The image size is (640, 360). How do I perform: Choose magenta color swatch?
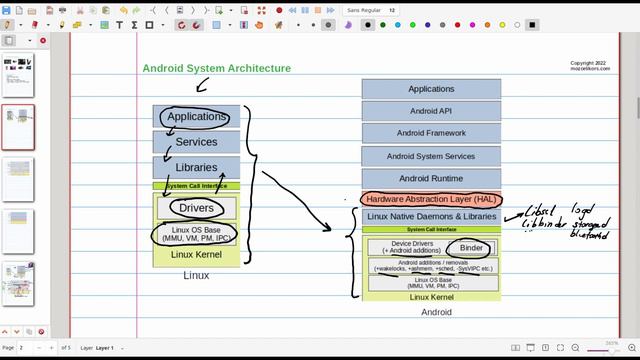(x=472, y=25)
